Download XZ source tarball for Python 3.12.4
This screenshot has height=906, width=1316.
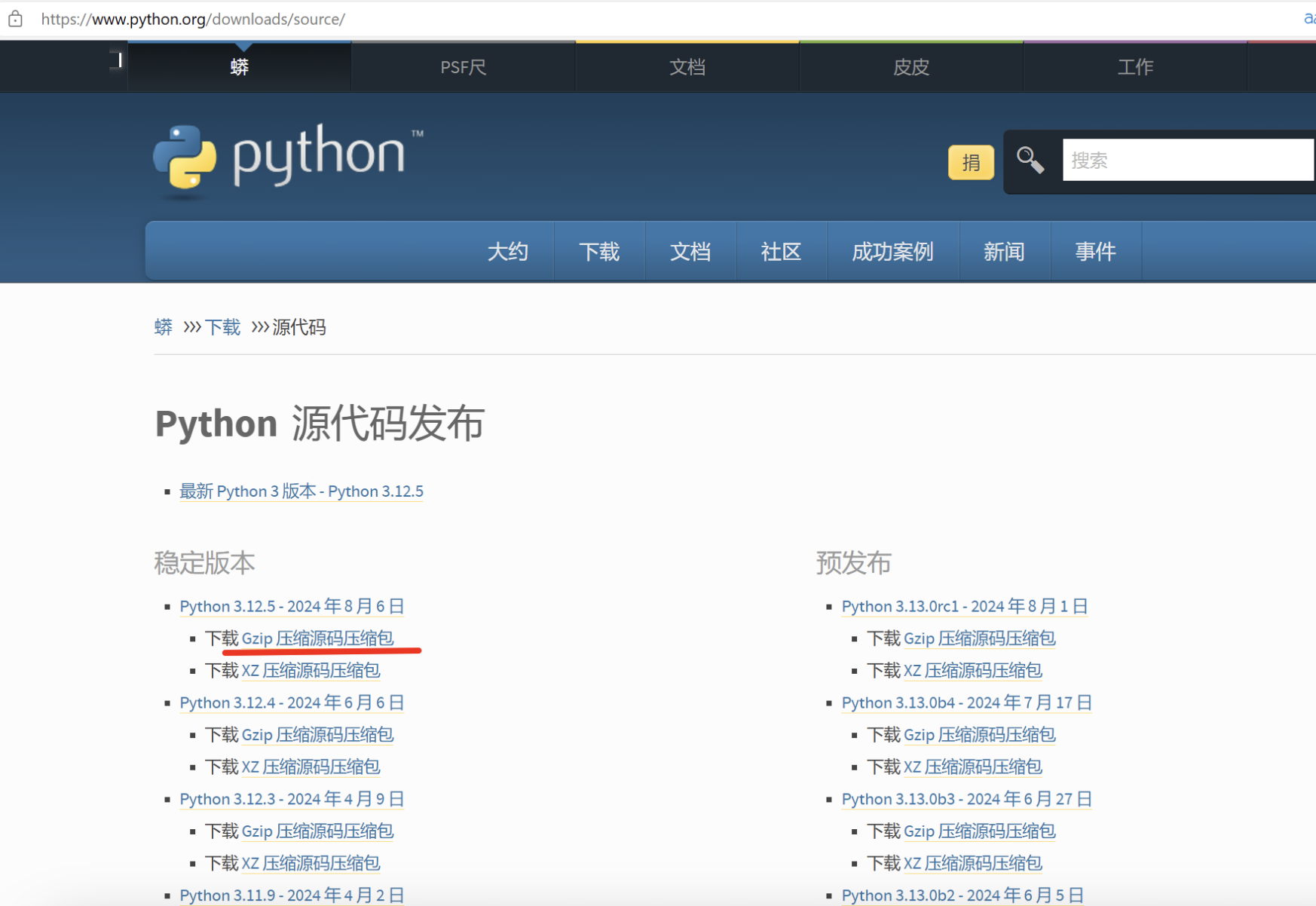(x=311, y=767)
